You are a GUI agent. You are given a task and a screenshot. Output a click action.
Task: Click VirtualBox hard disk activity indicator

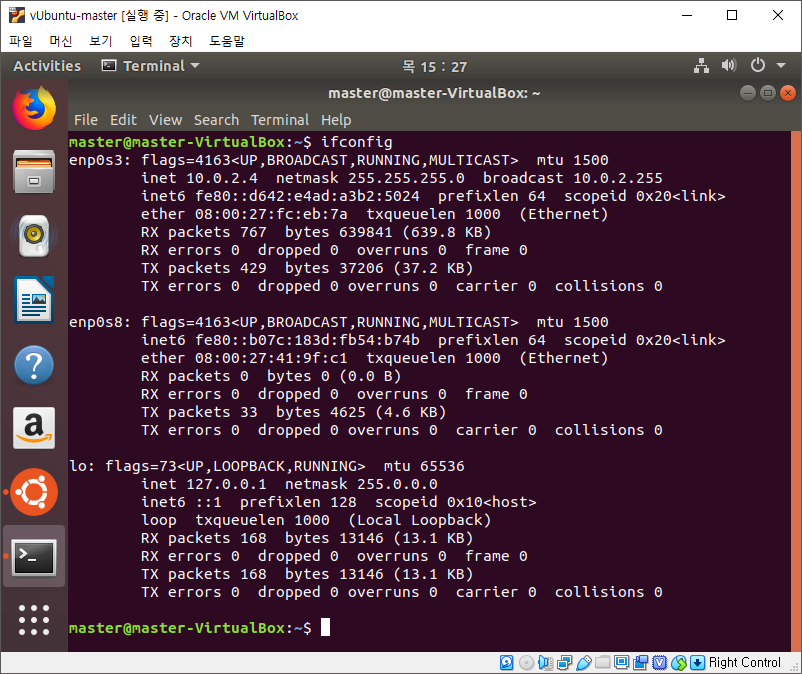pyautogui.click(x=506, y=663)
